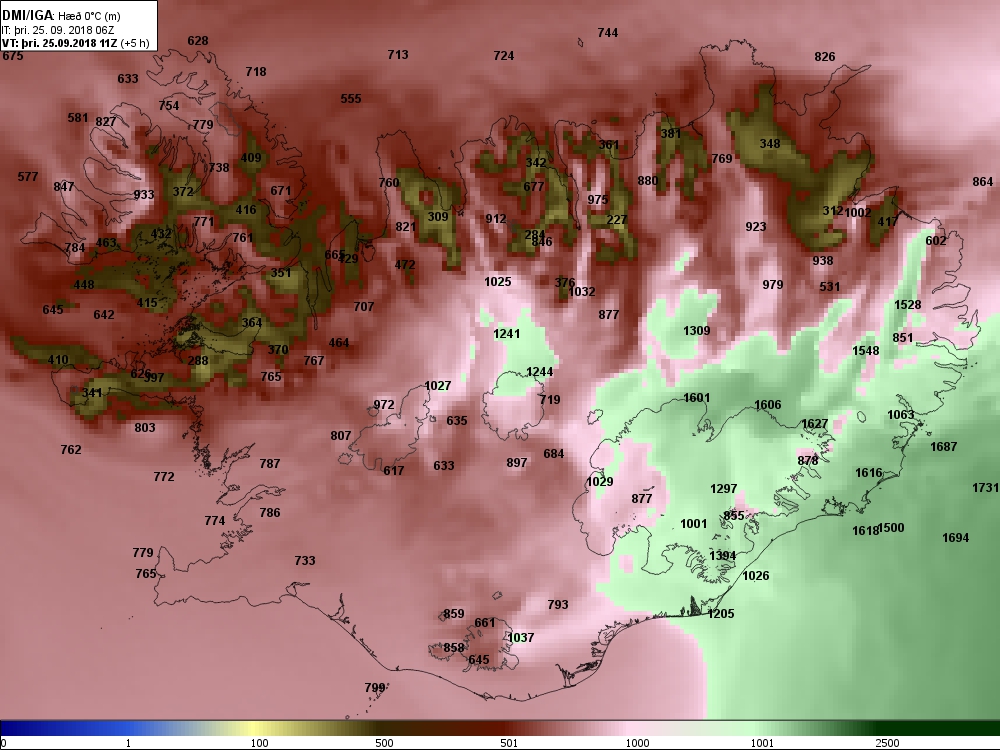Click the map value 1244
Viewport: 1000px width, 750px height.
540,372
